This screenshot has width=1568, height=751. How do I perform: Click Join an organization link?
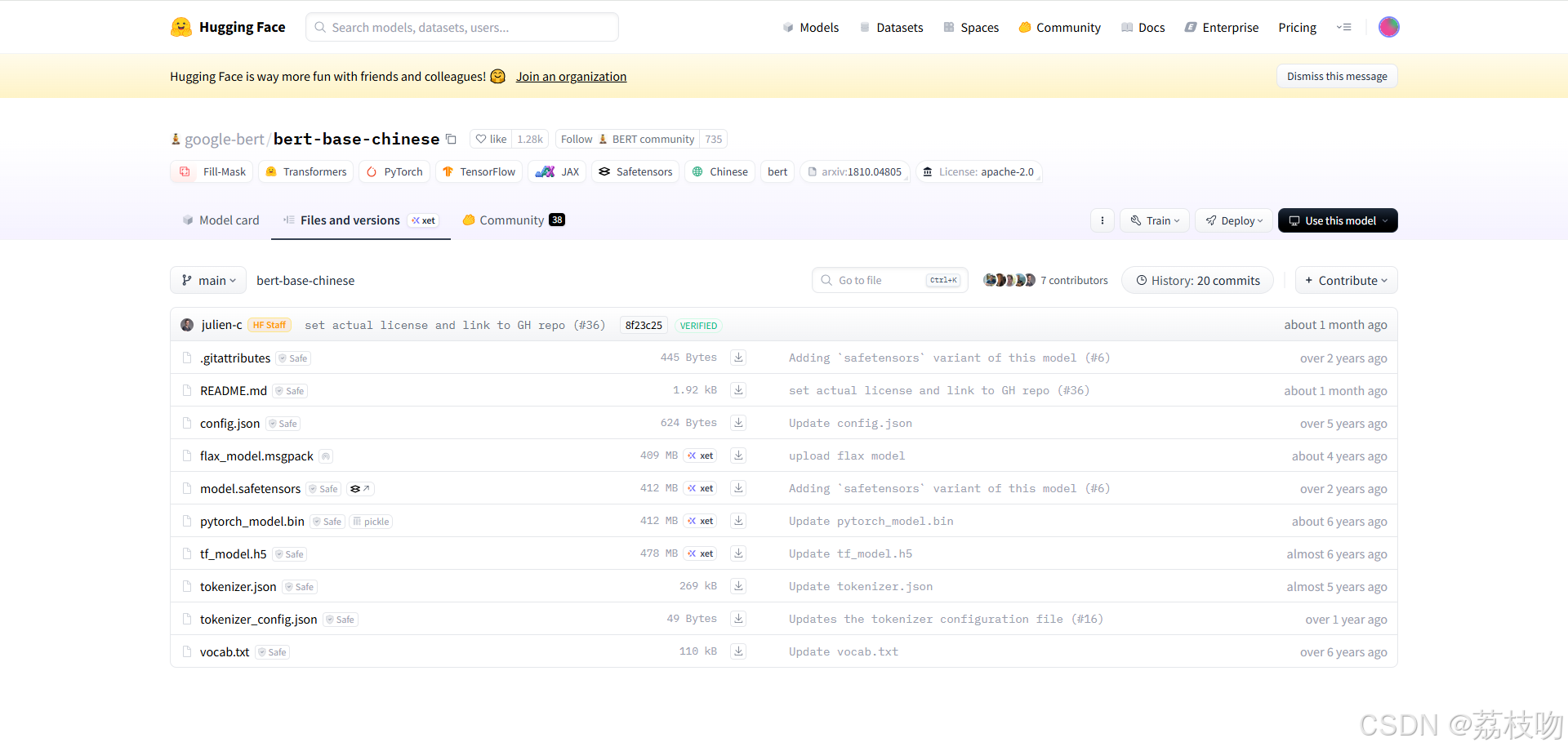571,76
